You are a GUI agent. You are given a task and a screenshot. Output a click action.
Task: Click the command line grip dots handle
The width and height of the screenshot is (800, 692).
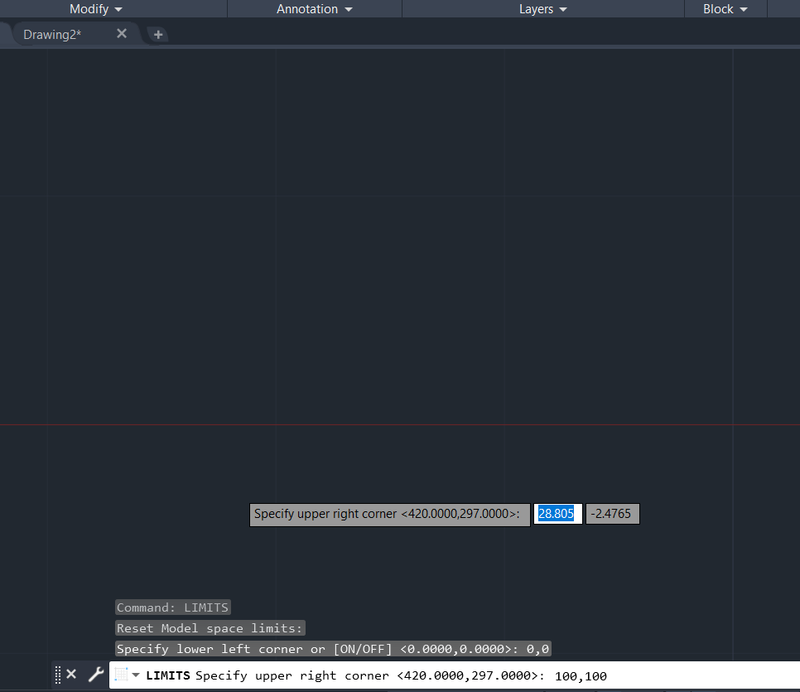(x=56, y=675)
